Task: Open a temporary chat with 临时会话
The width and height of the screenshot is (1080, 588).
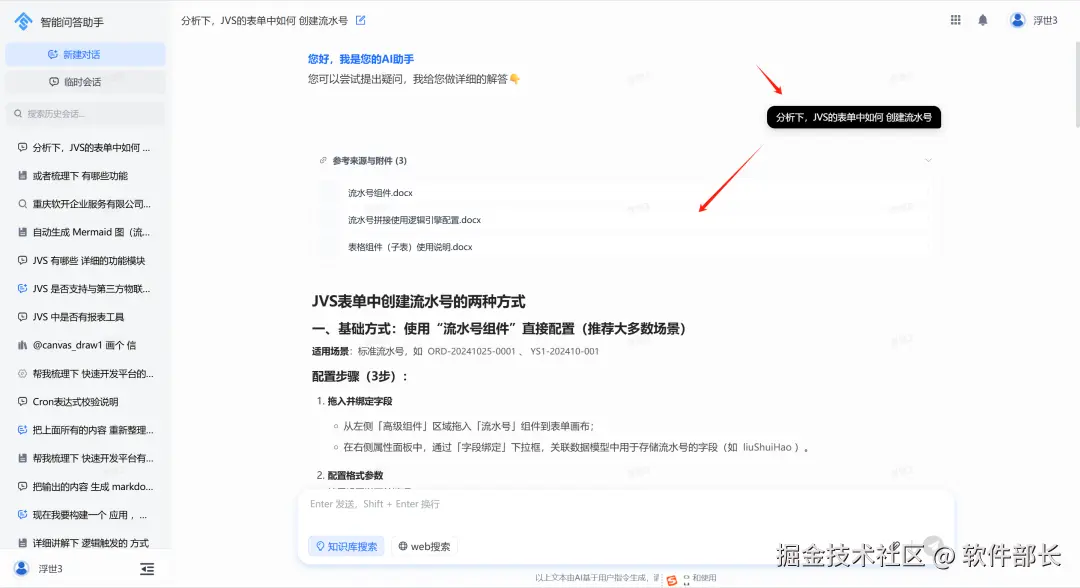Action: [85, 82]
